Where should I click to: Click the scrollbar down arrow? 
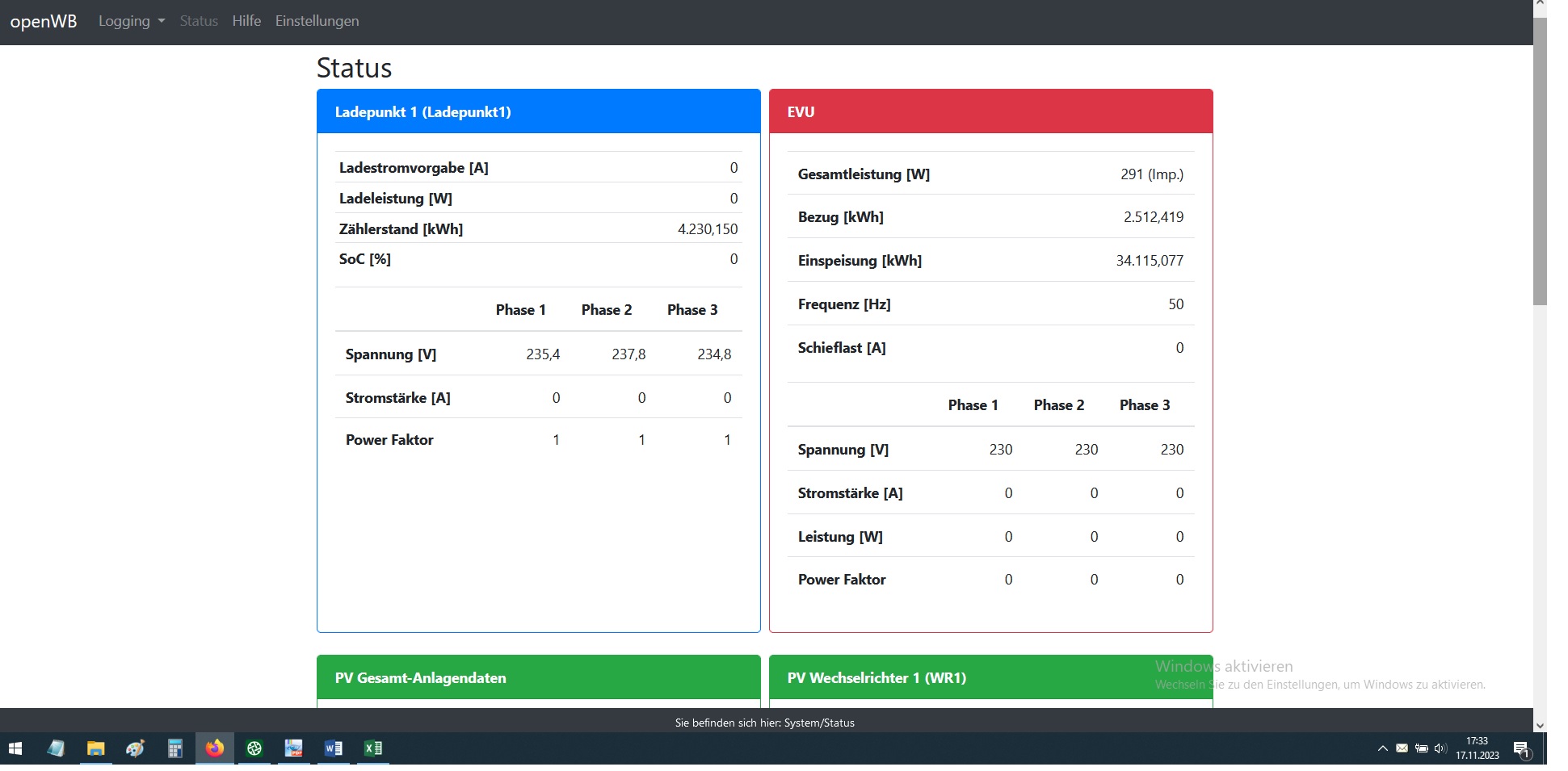(1540, 726)
